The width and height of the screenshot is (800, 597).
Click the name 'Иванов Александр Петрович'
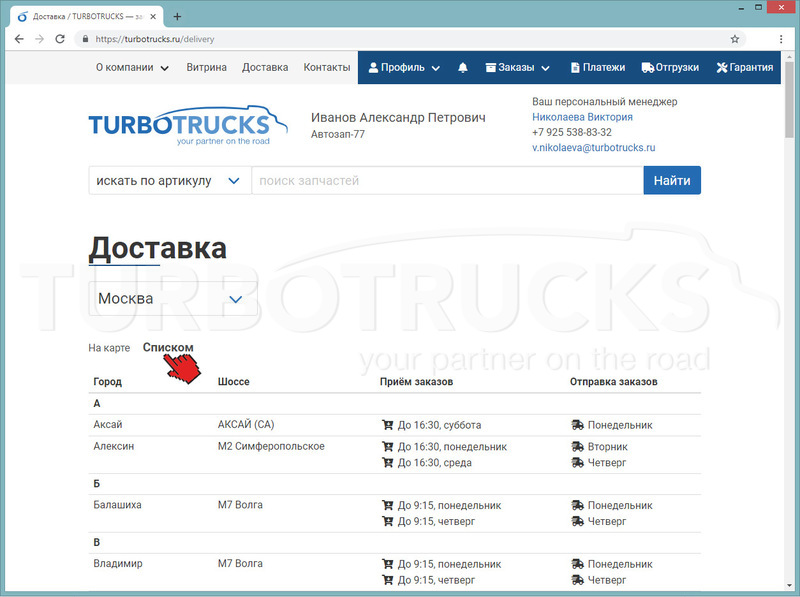coord(398,117)
